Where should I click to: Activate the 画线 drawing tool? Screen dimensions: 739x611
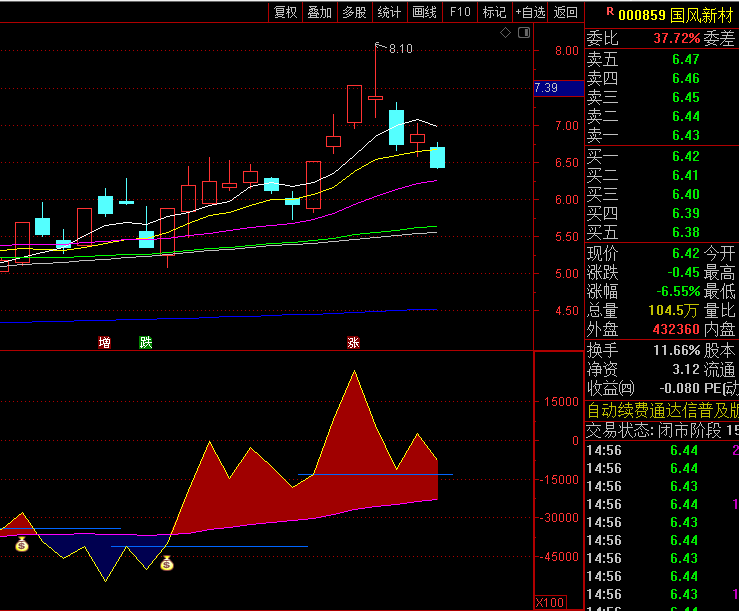pyautogui.click(x=425, y=12)
